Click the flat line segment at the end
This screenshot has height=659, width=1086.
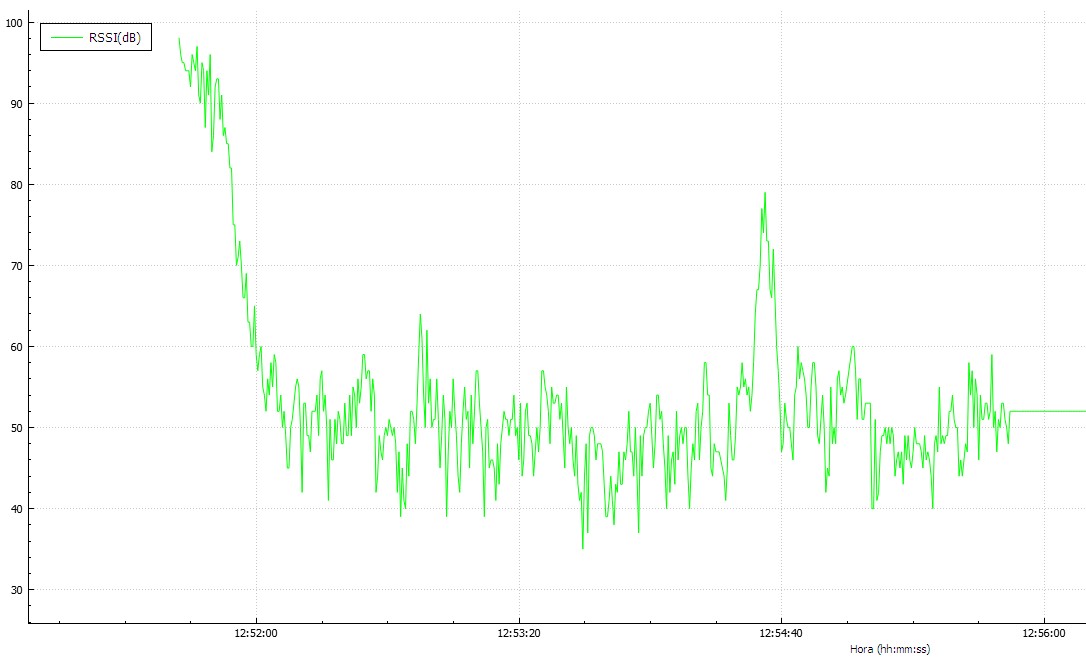click(1047, 411)
